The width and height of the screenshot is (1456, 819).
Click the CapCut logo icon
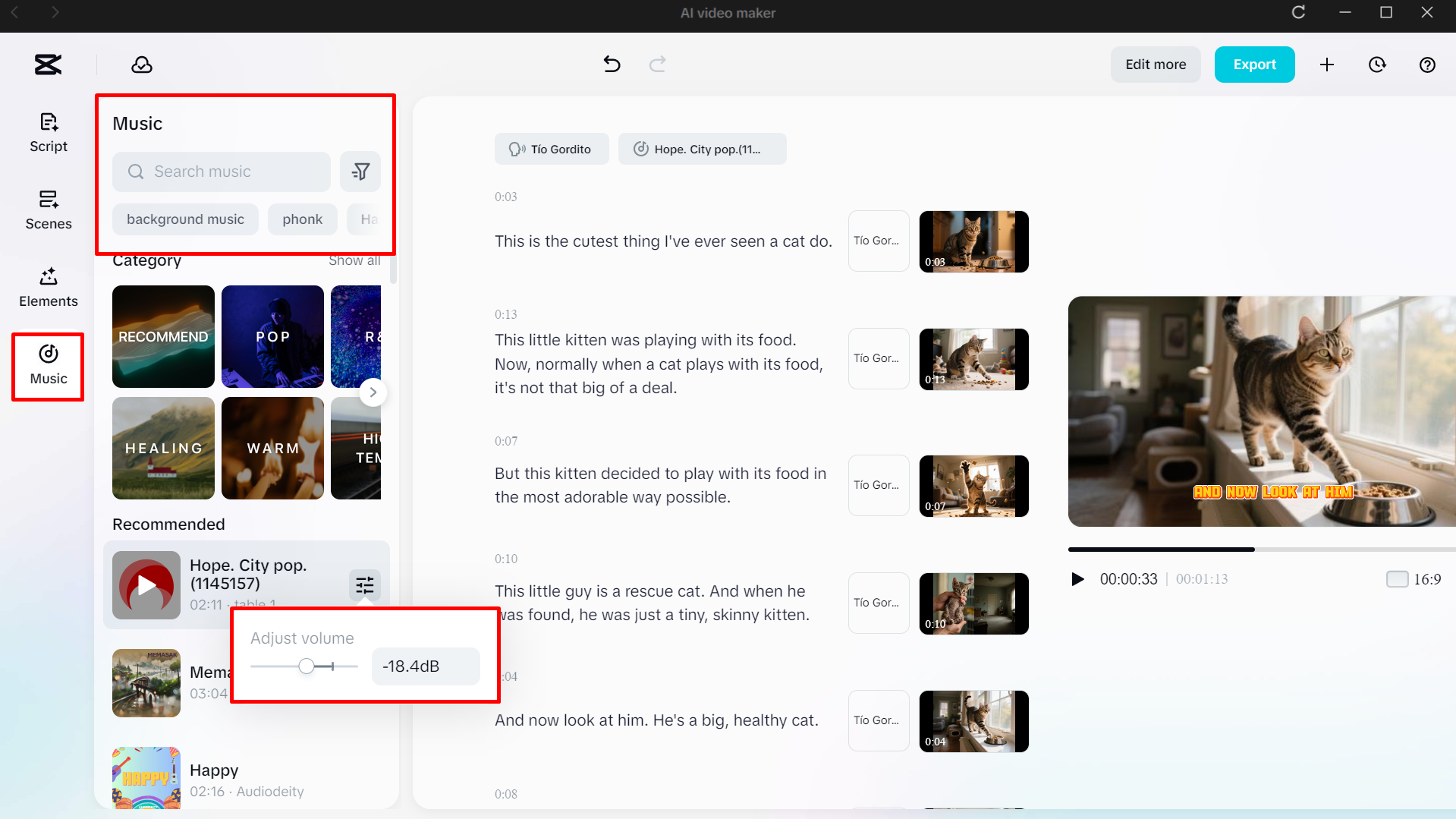pyautogui.click(x=48, y=65)
